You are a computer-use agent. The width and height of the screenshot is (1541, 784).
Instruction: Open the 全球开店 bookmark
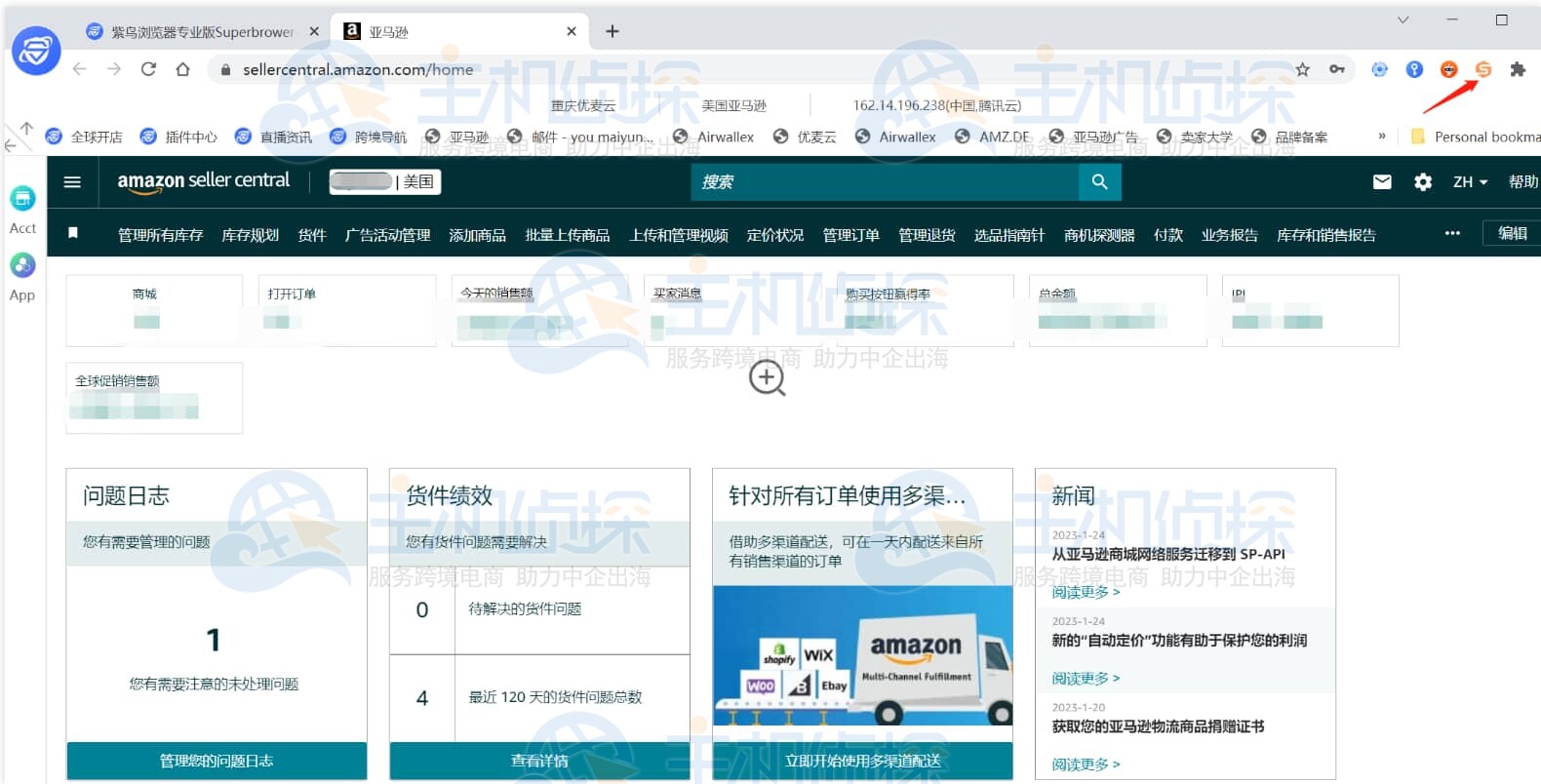click(x=84, y=137)
